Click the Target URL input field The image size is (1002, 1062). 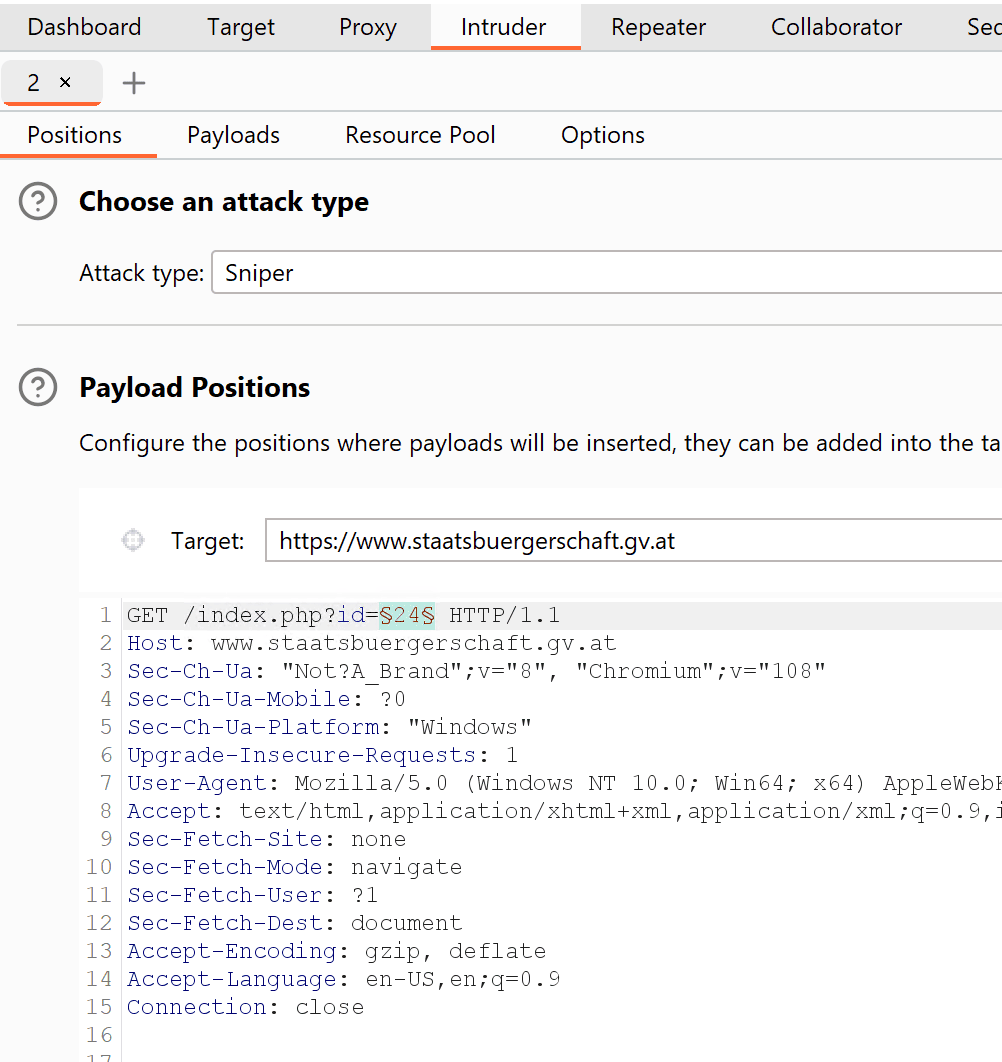point(632,542)
